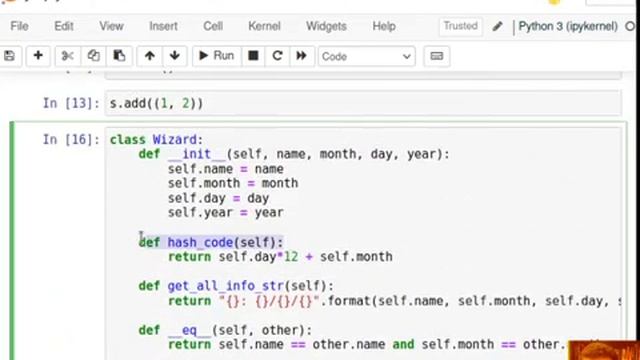Click the 'def __eq__(self, other):' line

[x=225, y=330]
